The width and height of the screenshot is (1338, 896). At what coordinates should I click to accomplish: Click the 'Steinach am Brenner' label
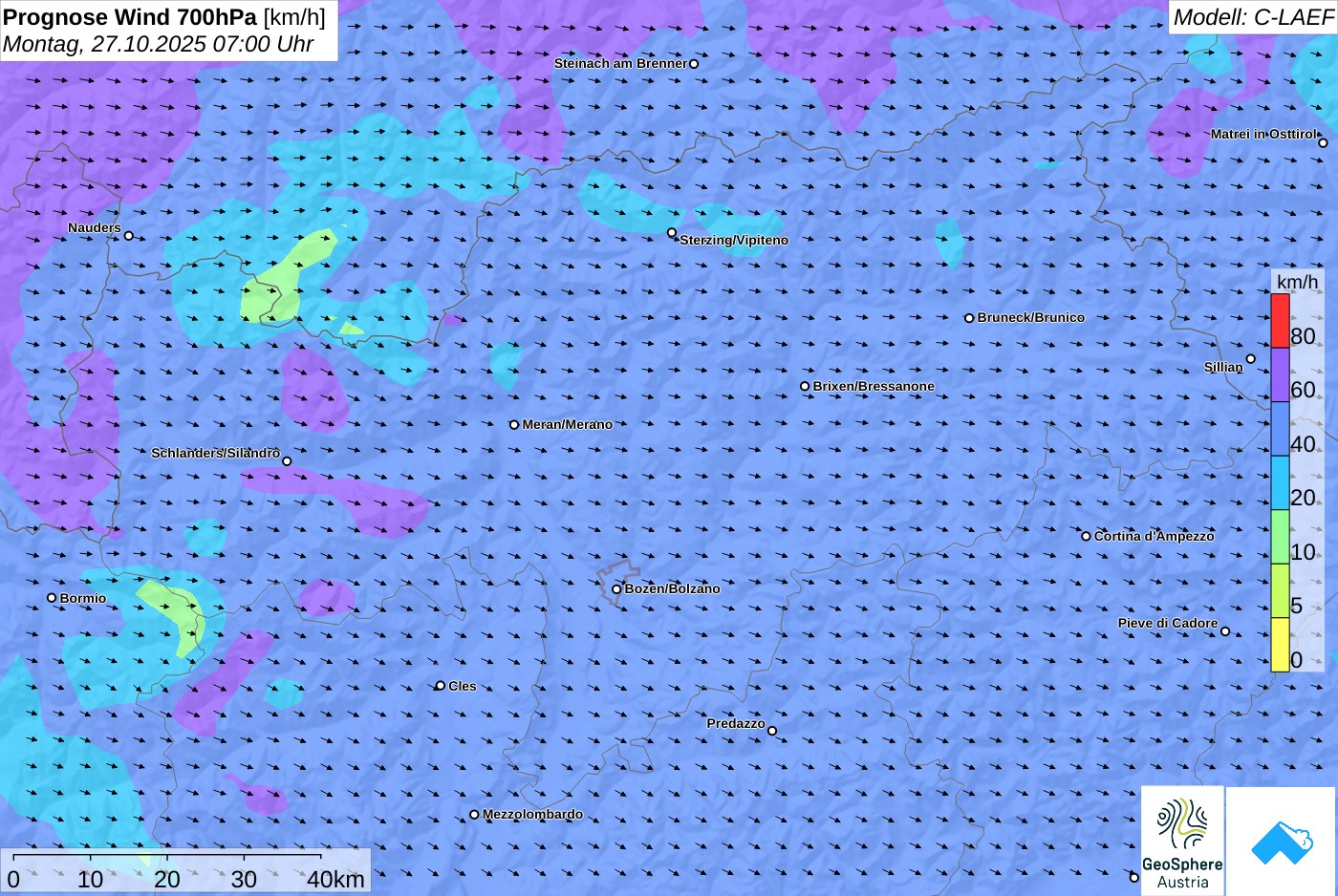620,64
